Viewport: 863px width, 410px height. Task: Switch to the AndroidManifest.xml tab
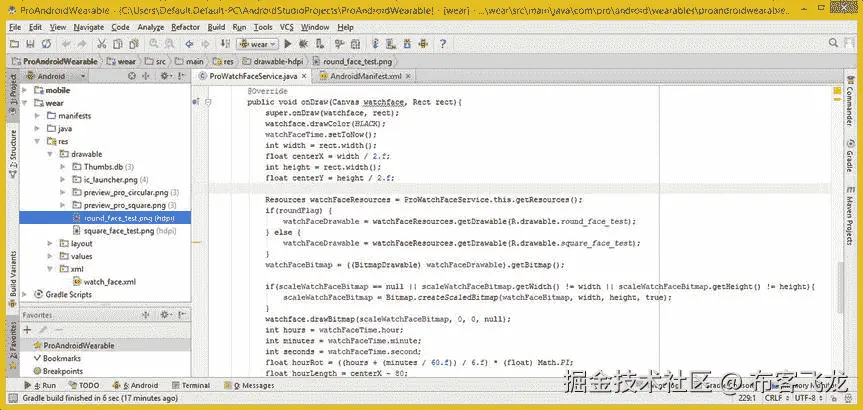[365, 76]
